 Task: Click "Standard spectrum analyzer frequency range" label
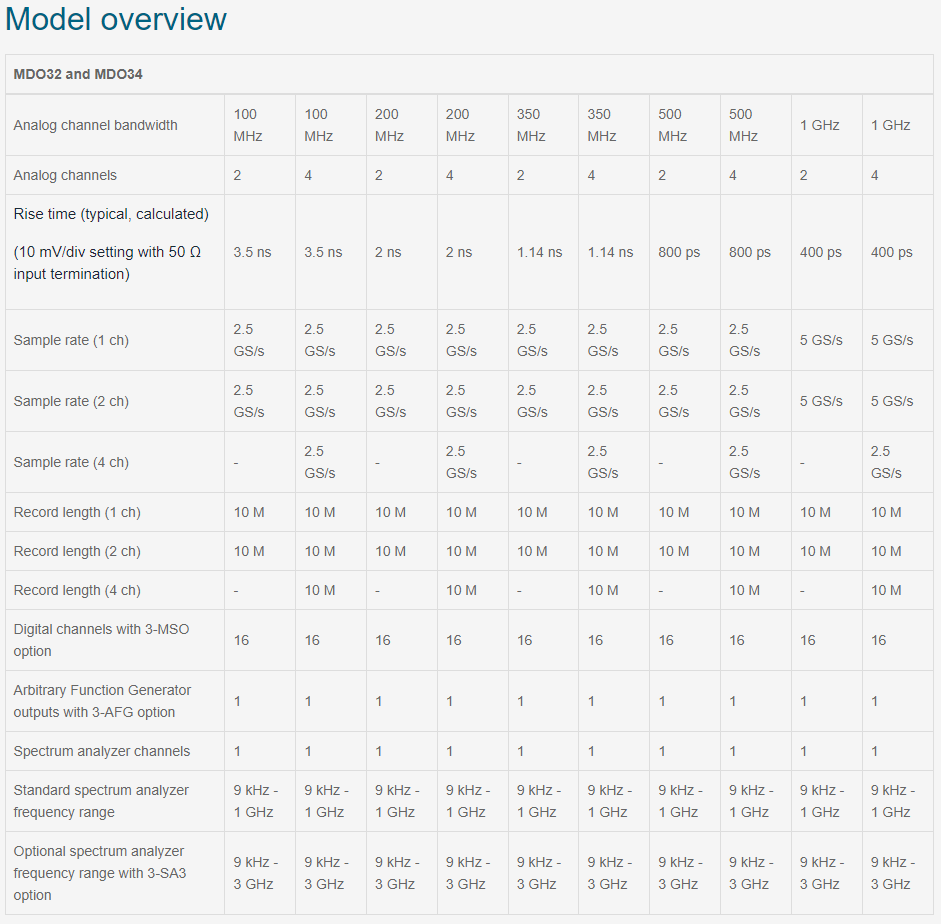click(x=101, y=801)
